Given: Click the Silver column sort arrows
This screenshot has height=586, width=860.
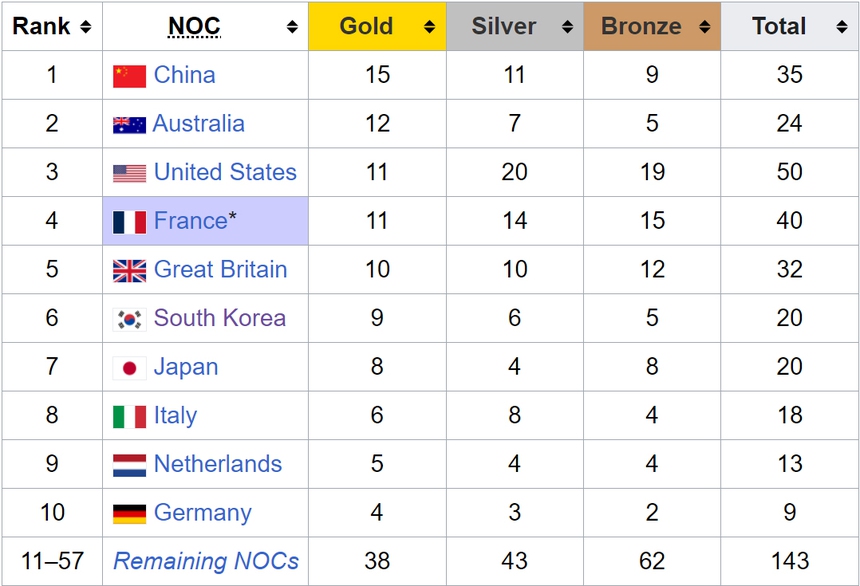Looking at the screenshot, I should 570,27.
